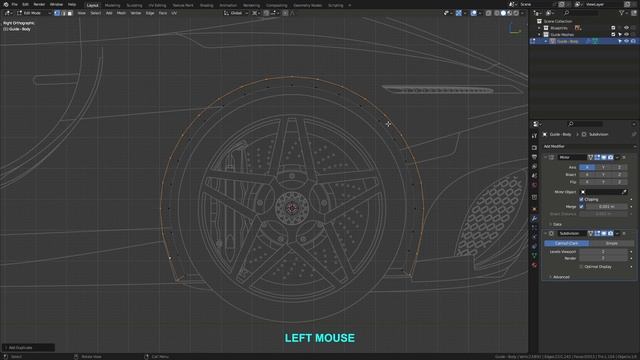
Task: Open the editor type dropdown of the 3D viewport
Action: (x=8, y=13)
